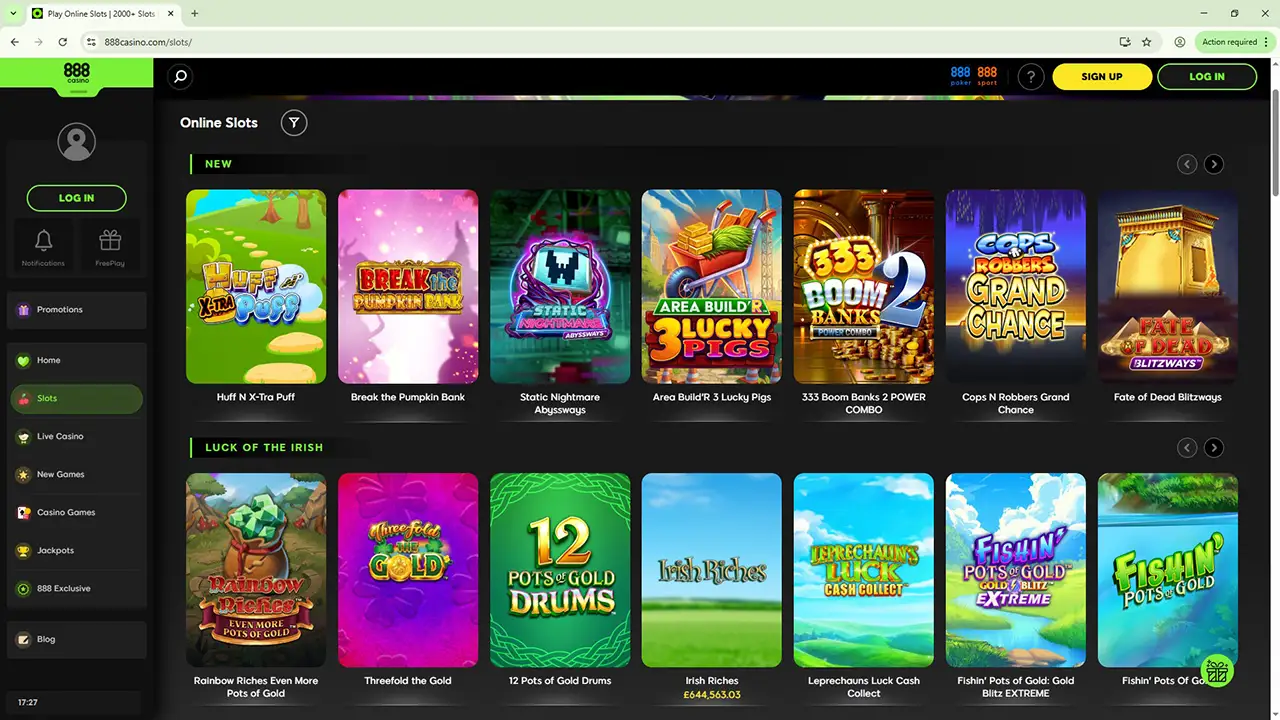Screen dimensions: 1280x720
Task: Open the search magnifier icon
Action: click(x=180, y=76)
